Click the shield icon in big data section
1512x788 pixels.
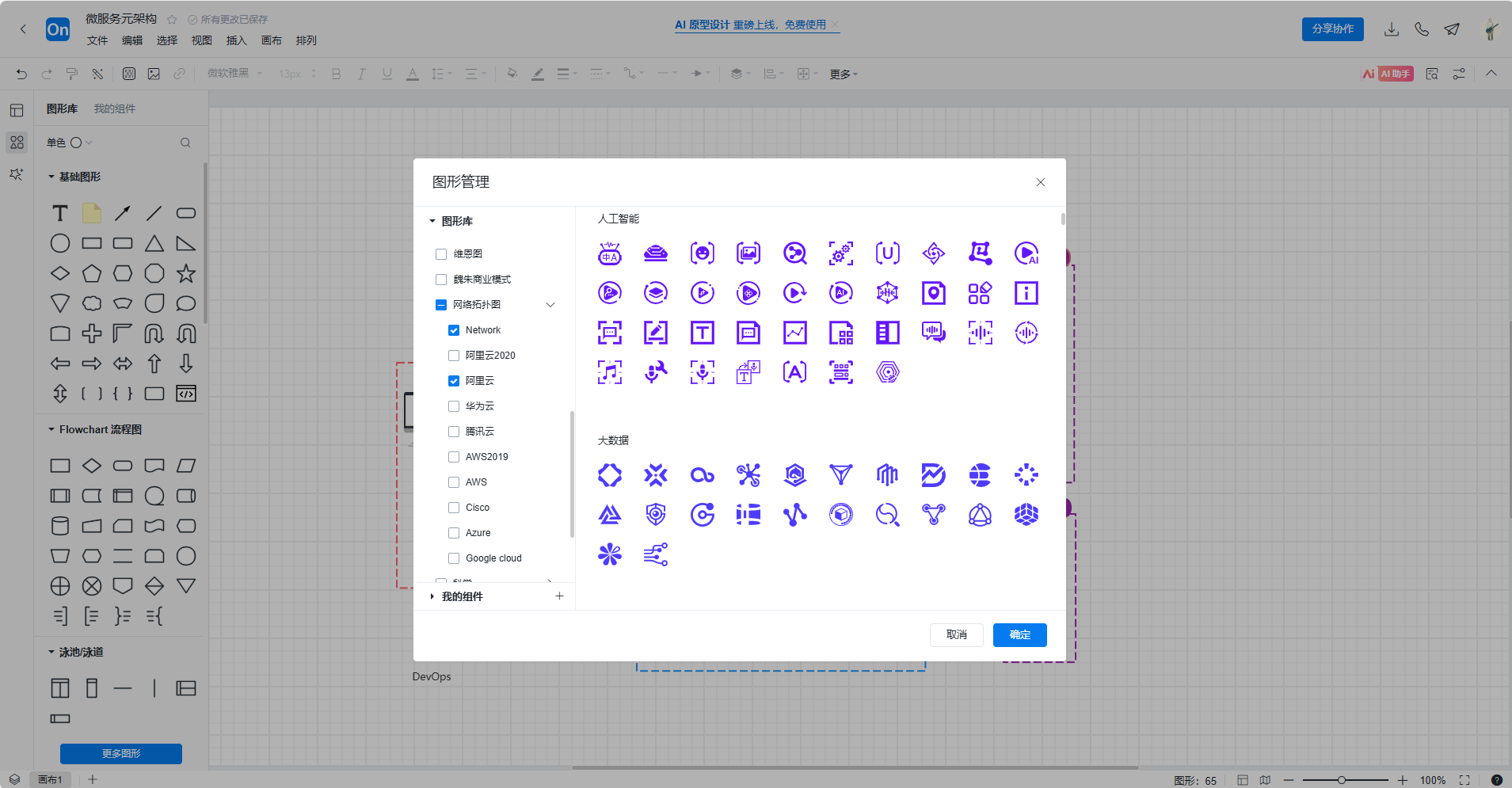click(x=656, y=515)
